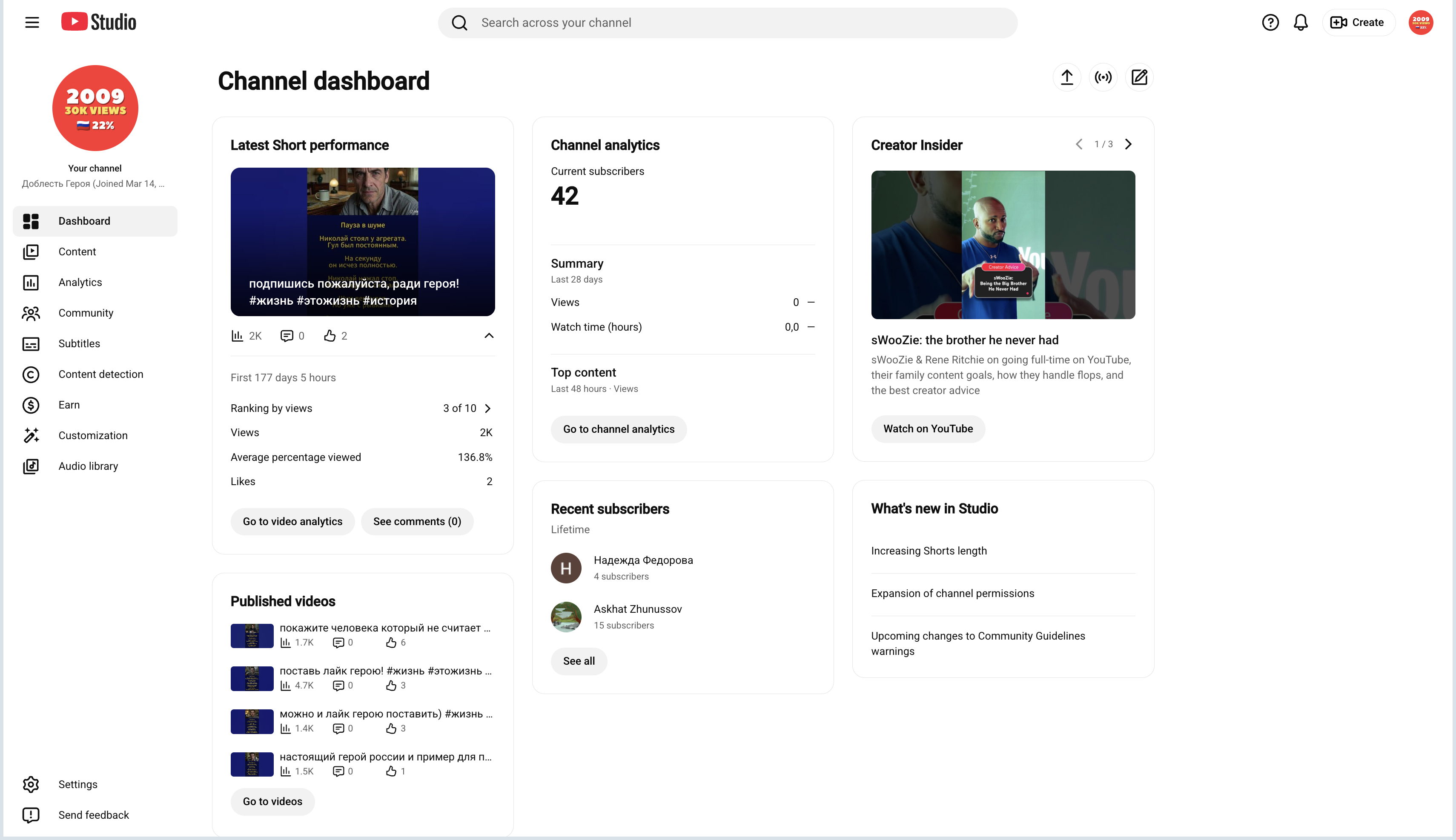Click Go to videos button
Screen dimensions: 1456x840
pos(272,801)
